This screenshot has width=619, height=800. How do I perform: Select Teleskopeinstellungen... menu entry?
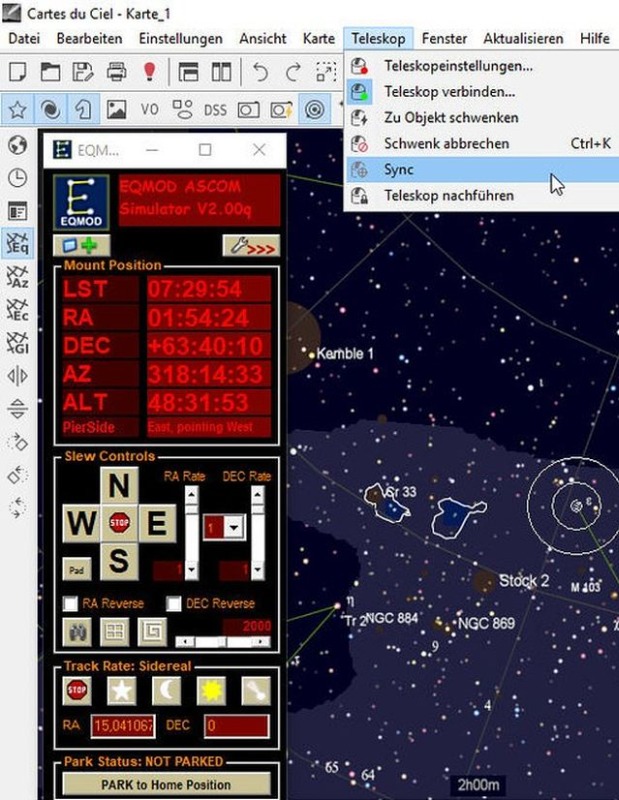tap(482, 66)
